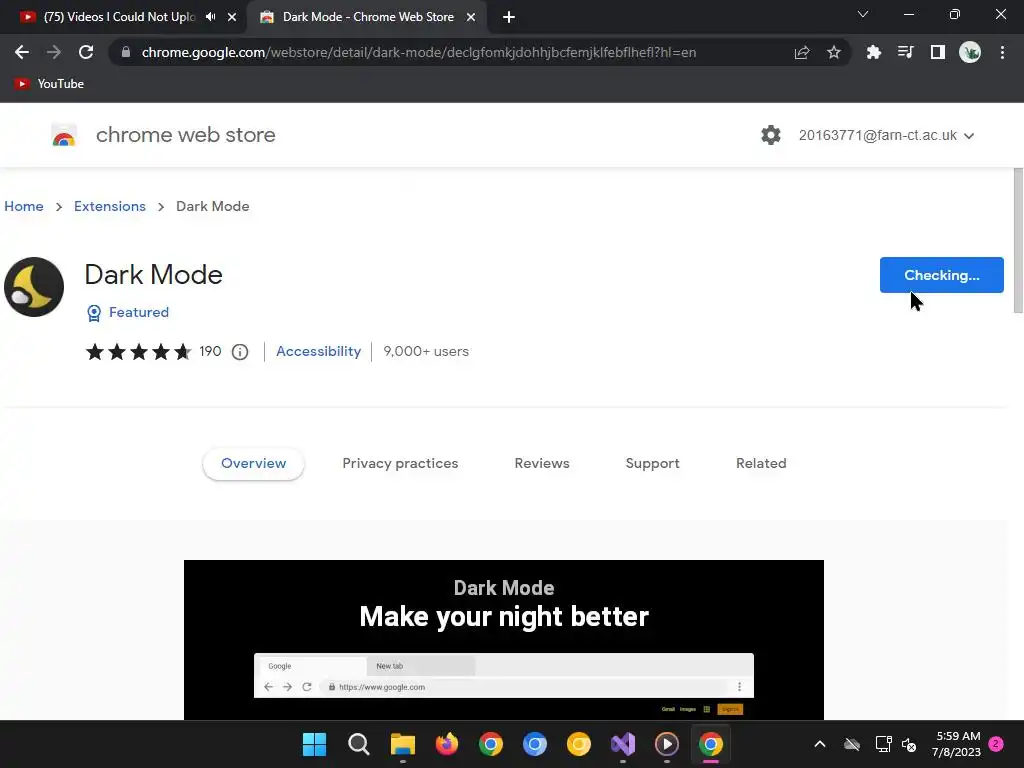This screenshot has height=768, width=1024.
Task: Open the Chrome three-dot menu
Action: (1002, 52)
